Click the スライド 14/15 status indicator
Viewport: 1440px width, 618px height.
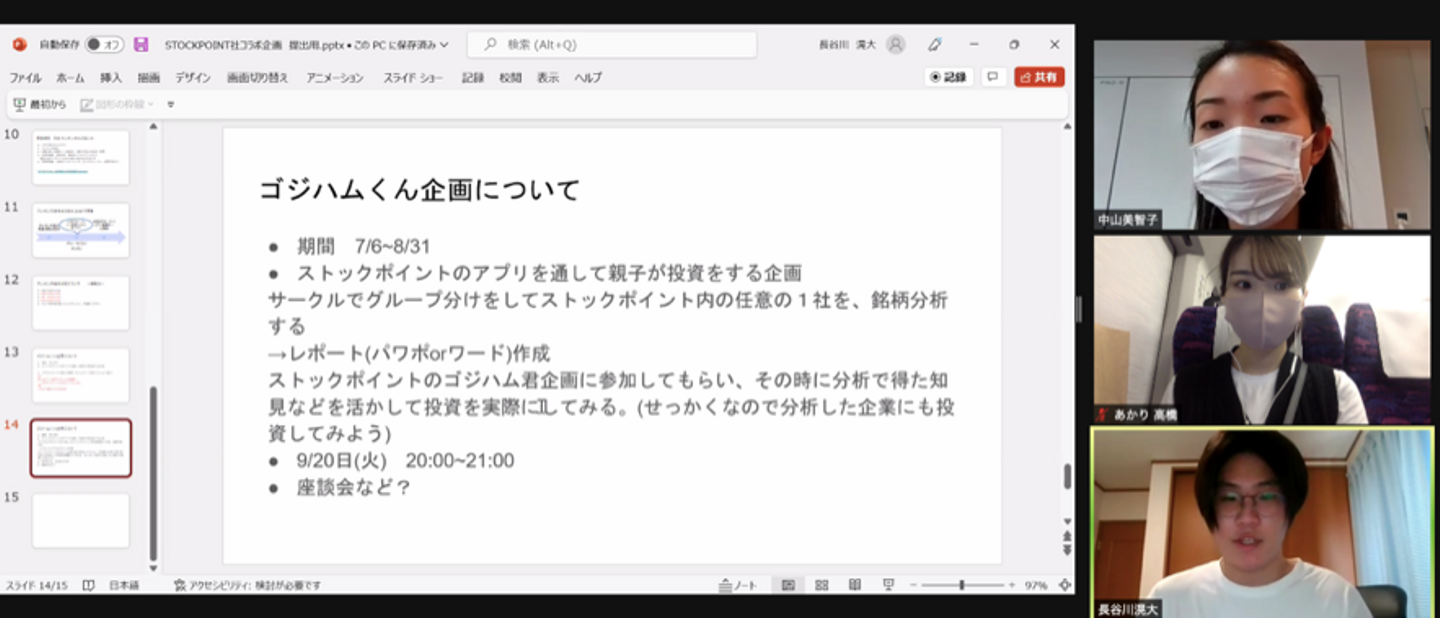[x=37, y=585]
